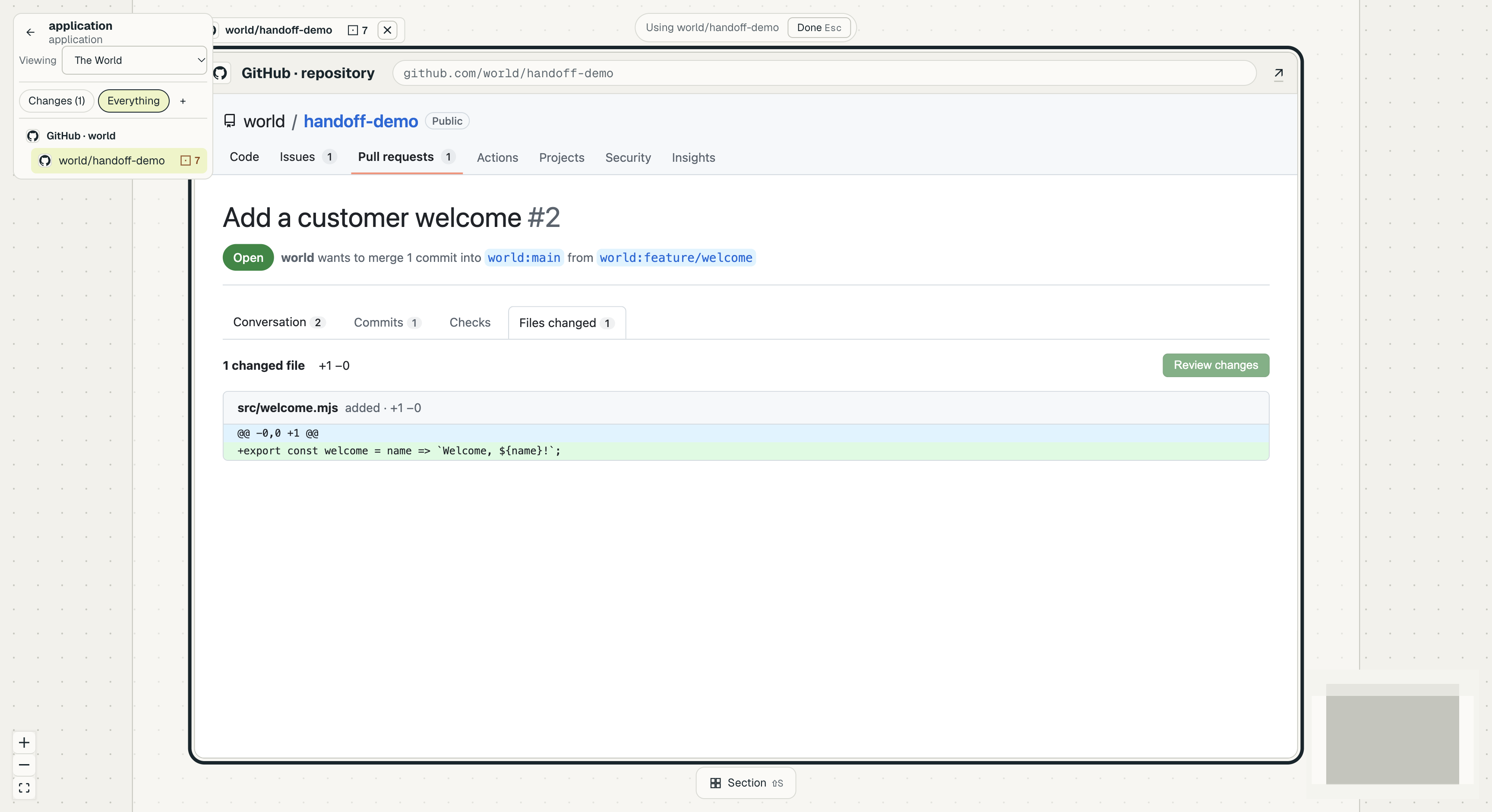
Task: Click the back arrow beside application
Action: point(31,32)
